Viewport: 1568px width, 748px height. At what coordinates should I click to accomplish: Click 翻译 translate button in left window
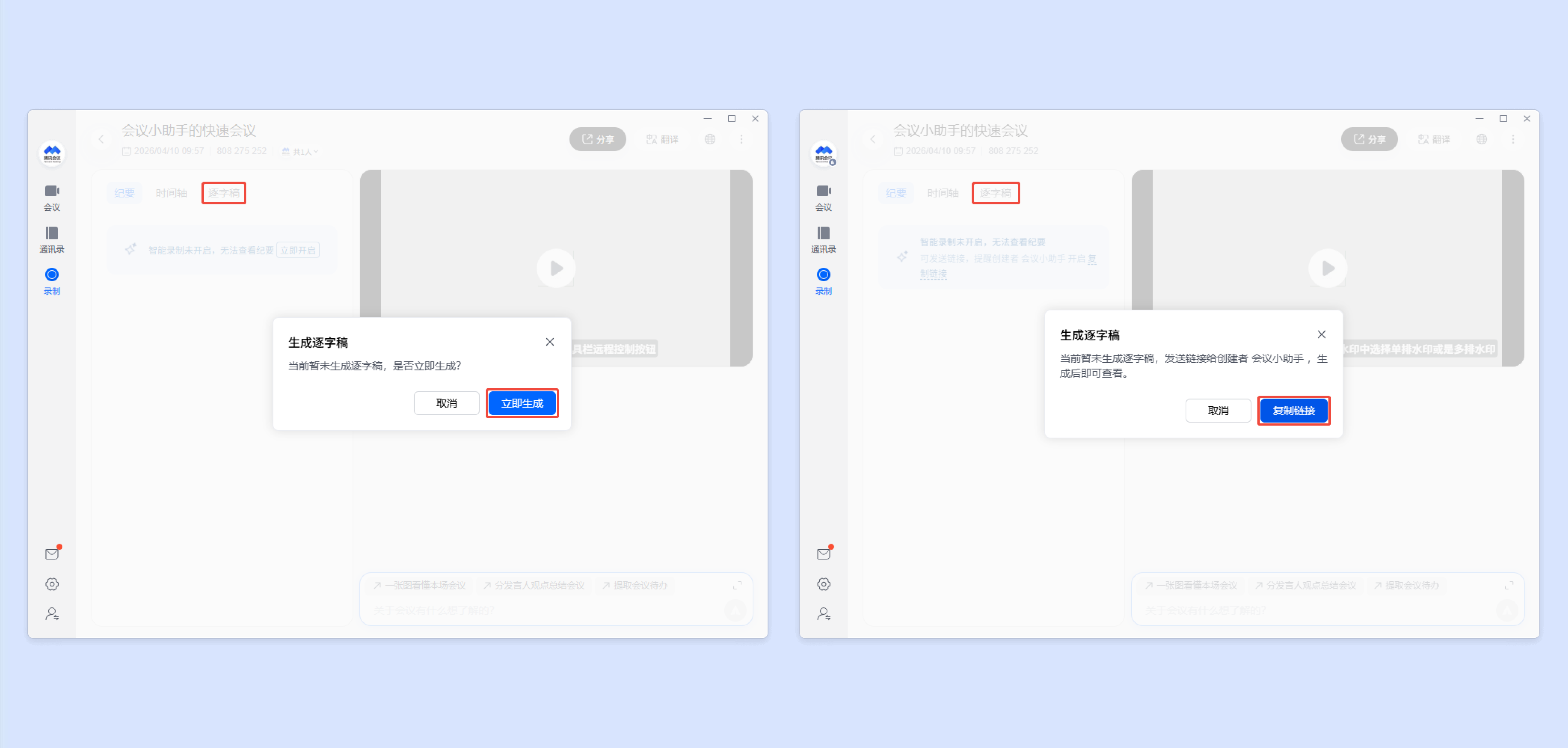pyautogui.click(x=662, y=140)
